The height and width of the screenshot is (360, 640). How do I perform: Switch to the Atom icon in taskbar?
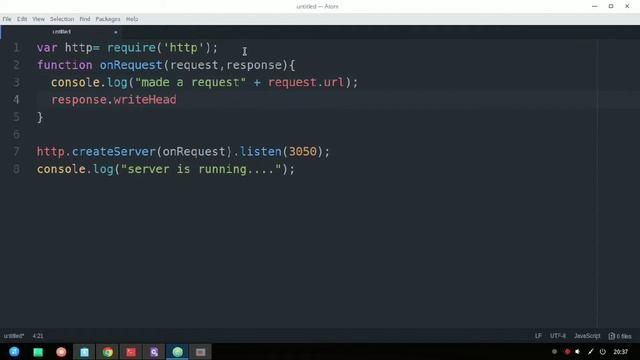(x=178, y=352)
